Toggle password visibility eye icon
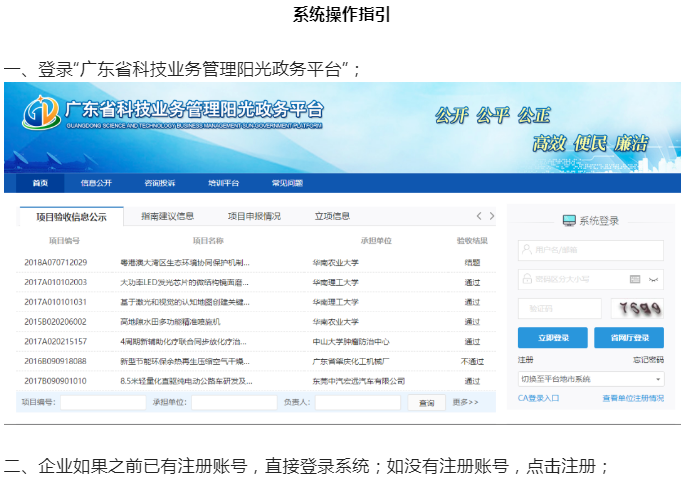The height and width of the screenshot is (477, 687). tap(654, 279)
